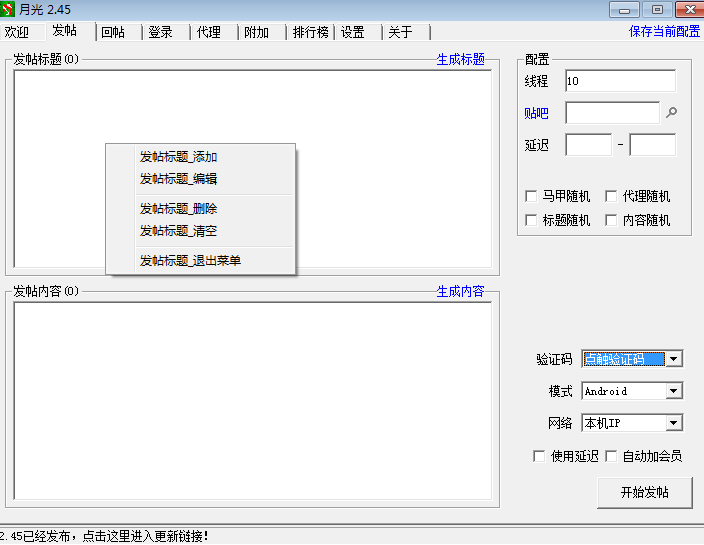Click the 生成标题 link
Screen dimensions: 704x545
click(460, 59)
